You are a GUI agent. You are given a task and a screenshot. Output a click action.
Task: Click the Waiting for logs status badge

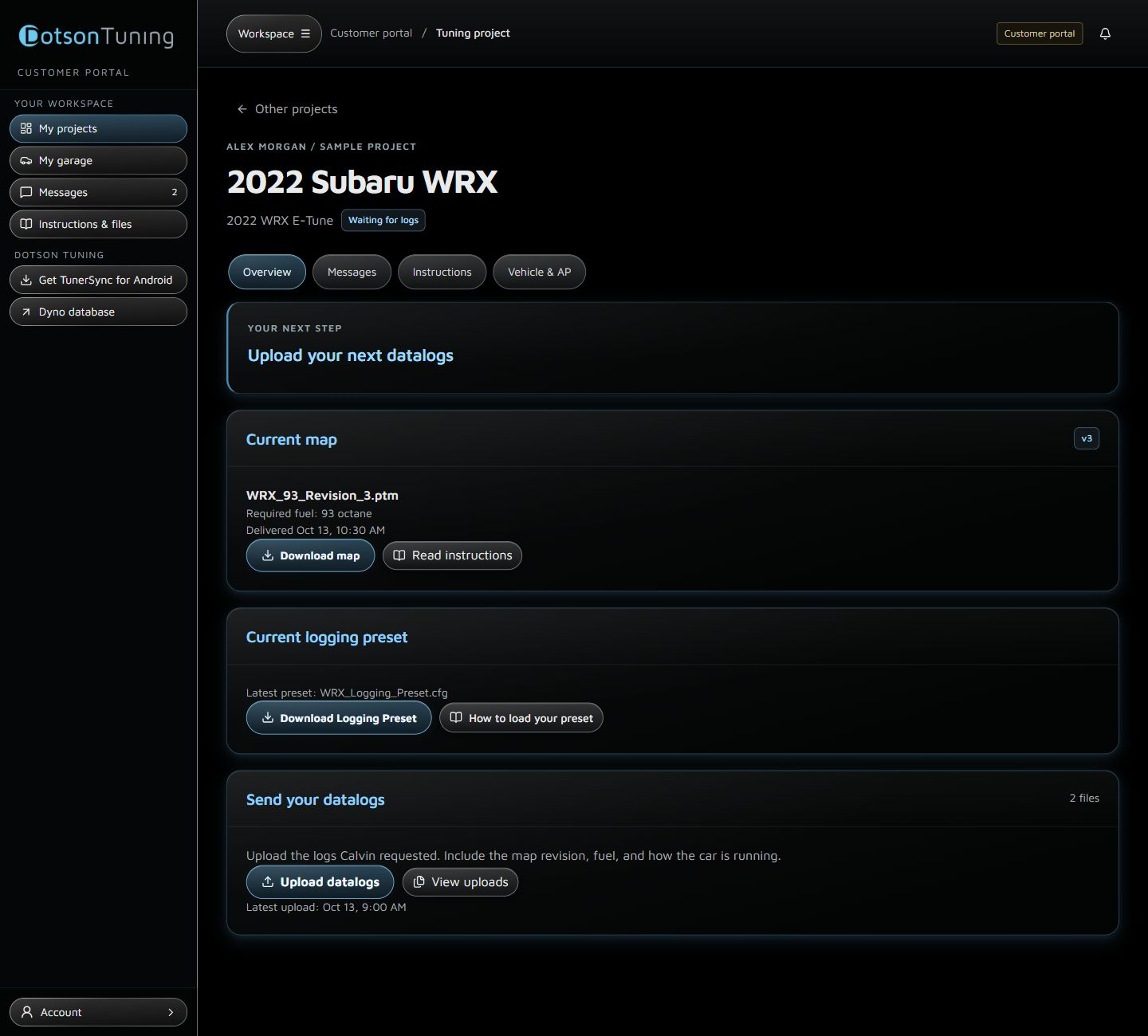383,220
